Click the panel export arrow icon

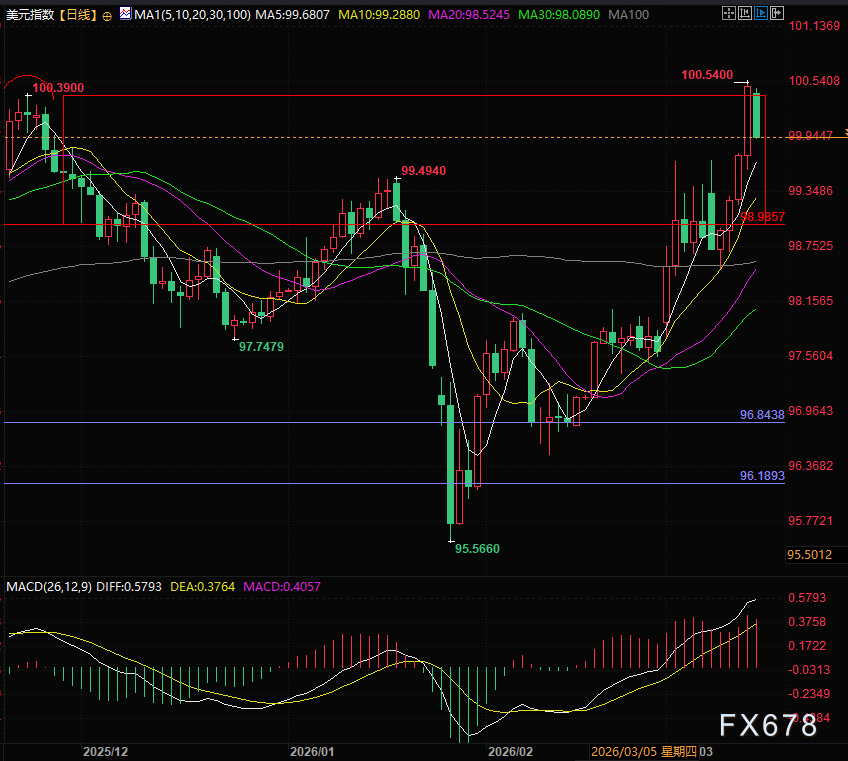pyautogui.click(x=777, y=14)
